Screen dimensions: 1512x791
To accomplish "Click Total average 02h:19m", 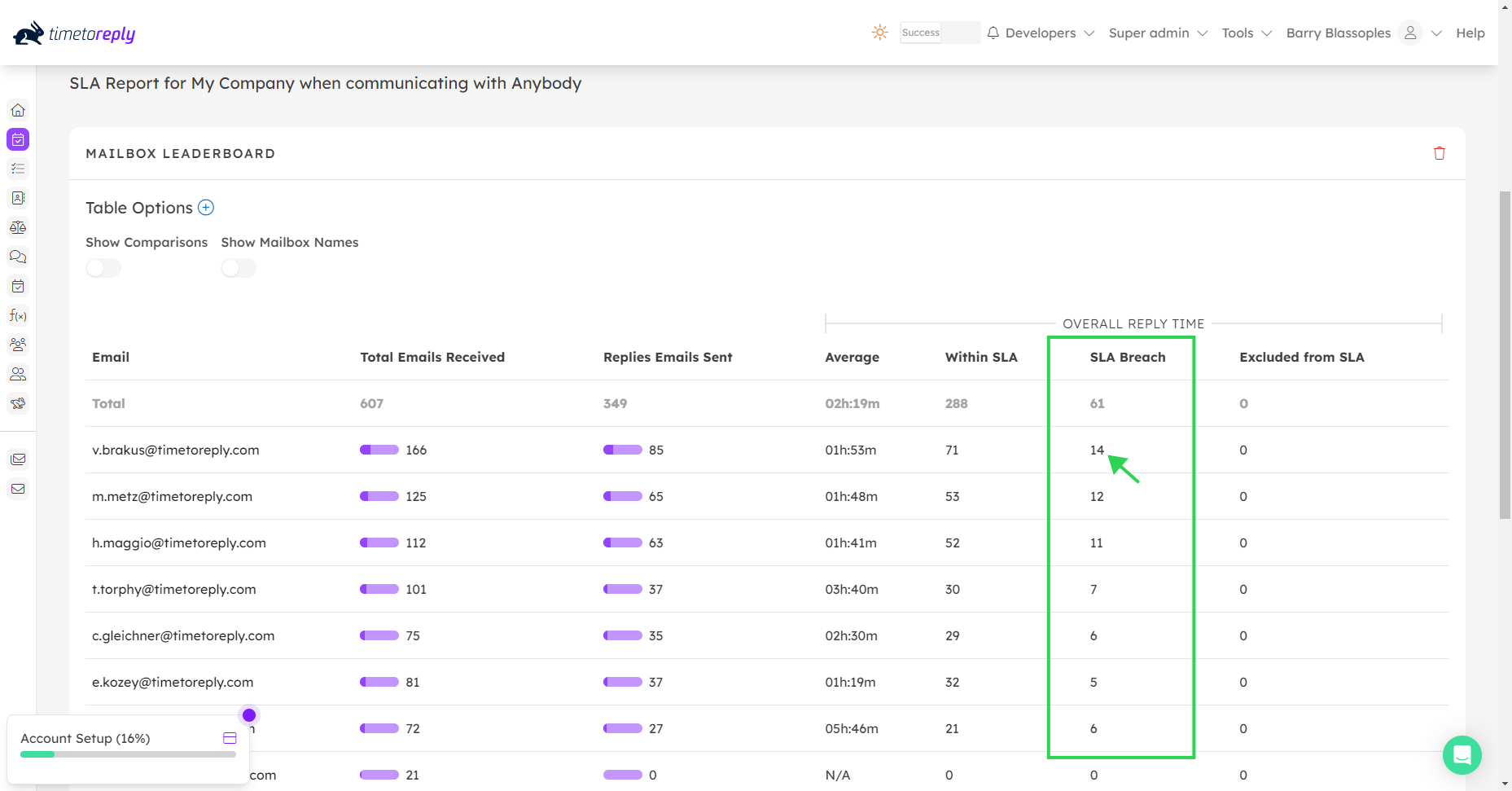I will 852,403.
